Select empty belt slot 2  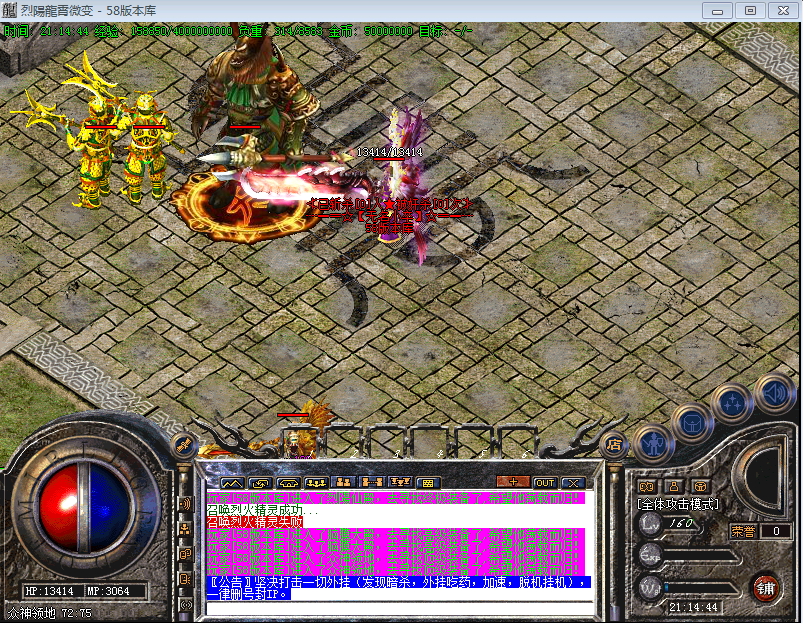tap(343, 442)
